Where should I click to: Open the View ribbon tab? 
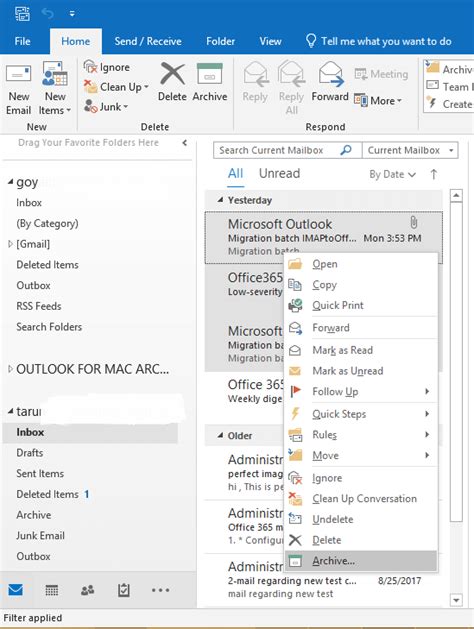(270, 41)
